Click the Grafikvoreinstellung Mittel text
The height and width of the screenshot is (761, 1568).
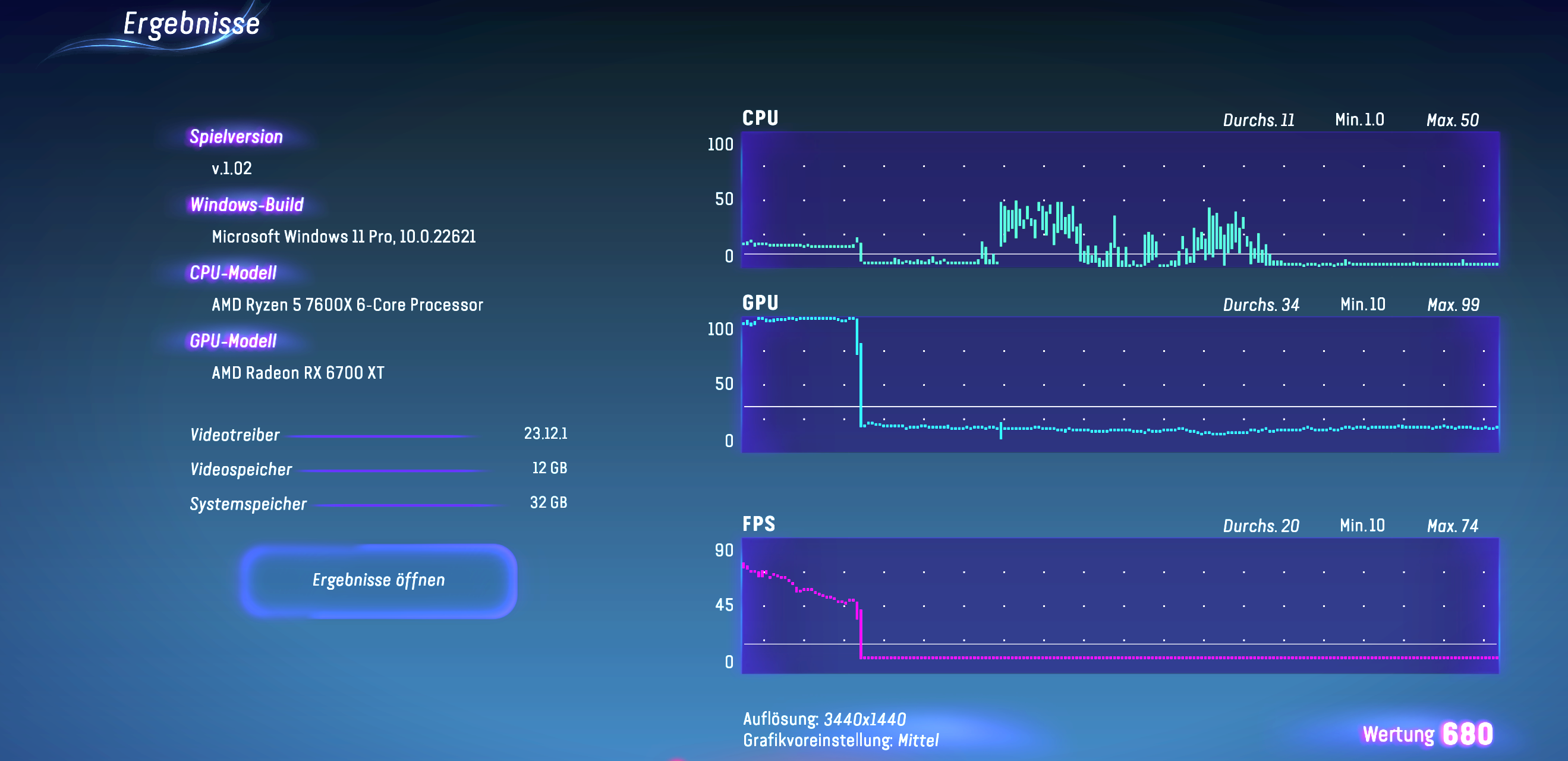(x=840, y=740)
